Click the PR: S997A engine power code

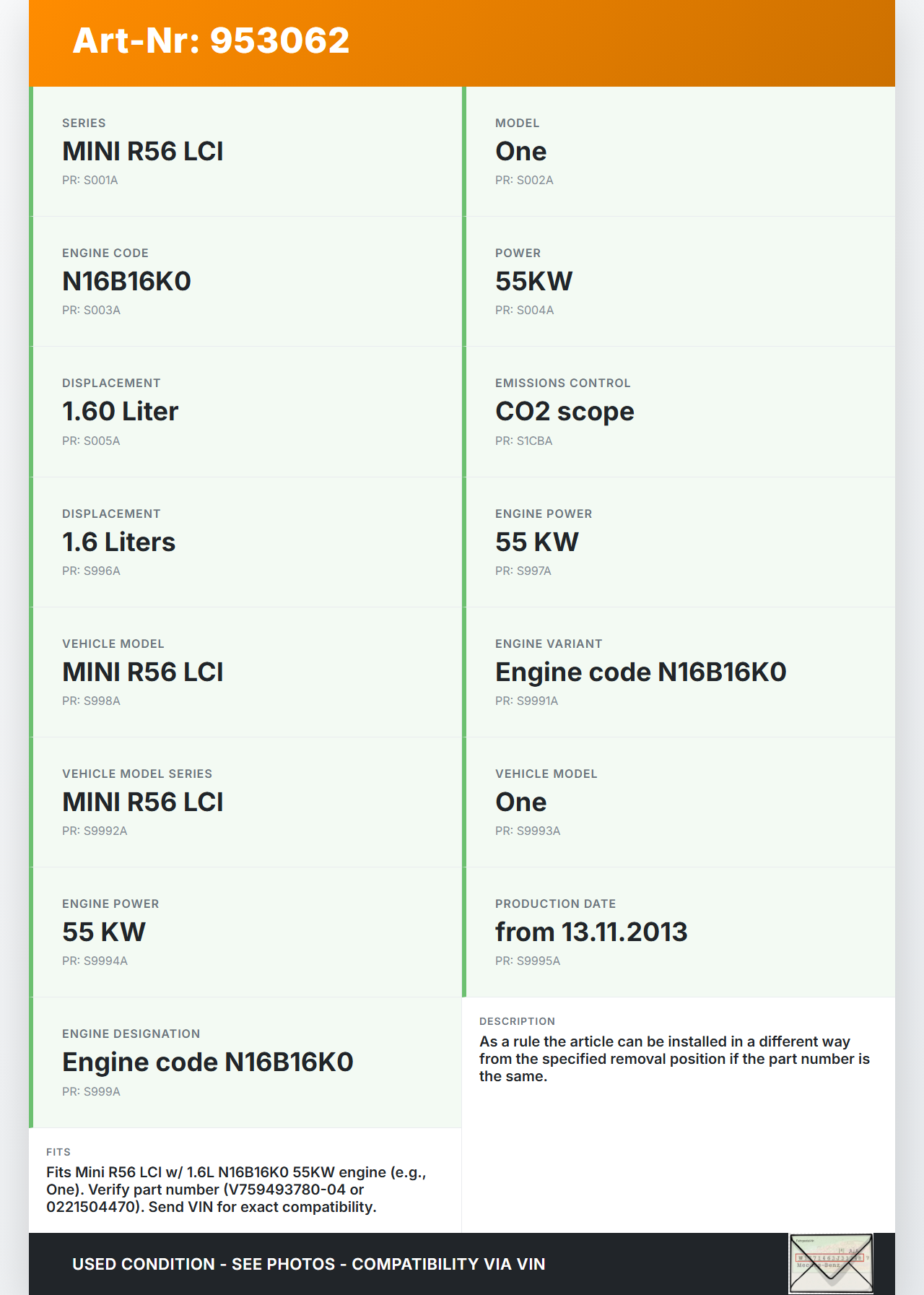(x=523, y=571)
